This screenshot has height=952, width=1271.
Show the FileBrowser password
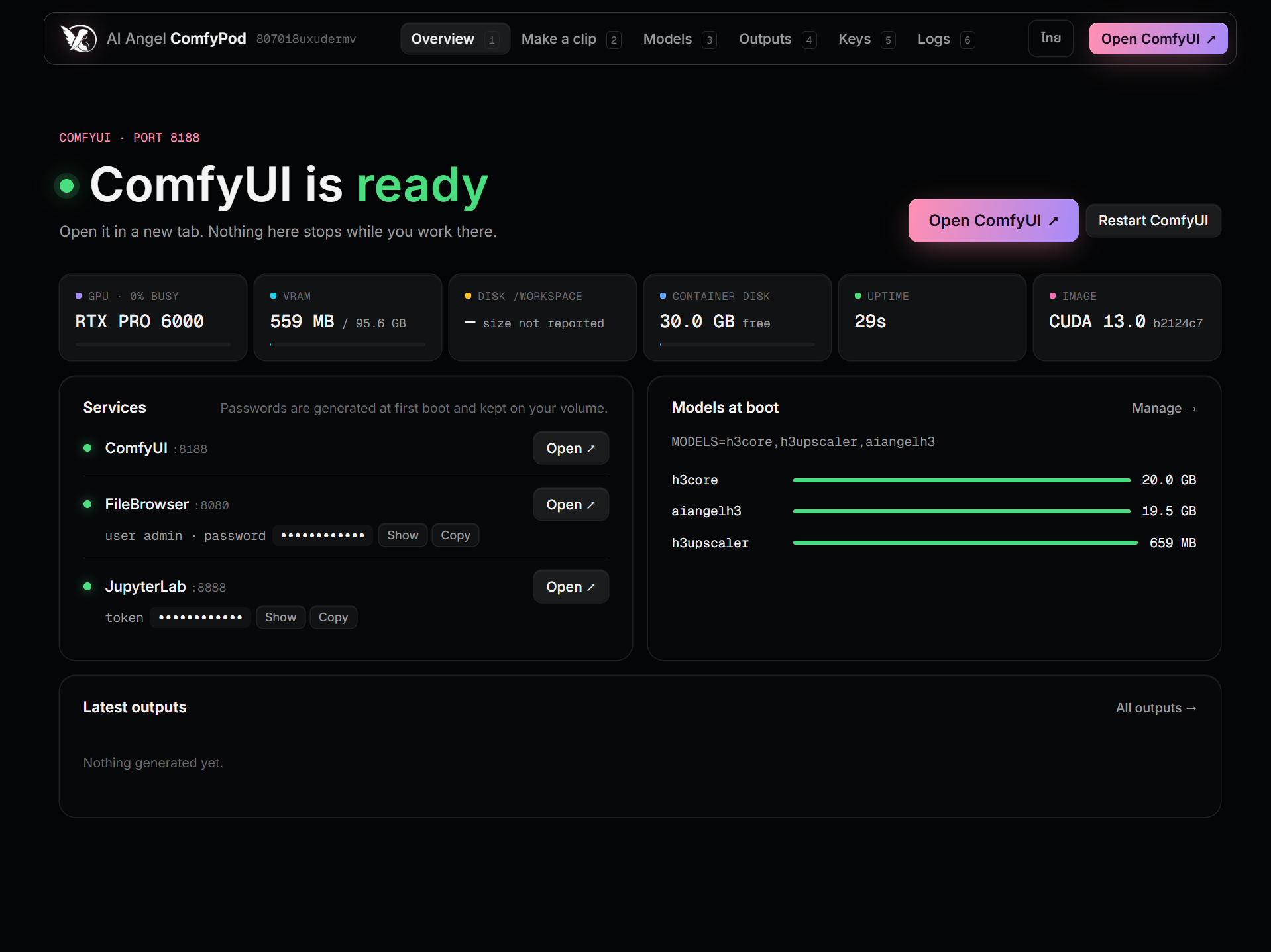(x=402, y=535)
